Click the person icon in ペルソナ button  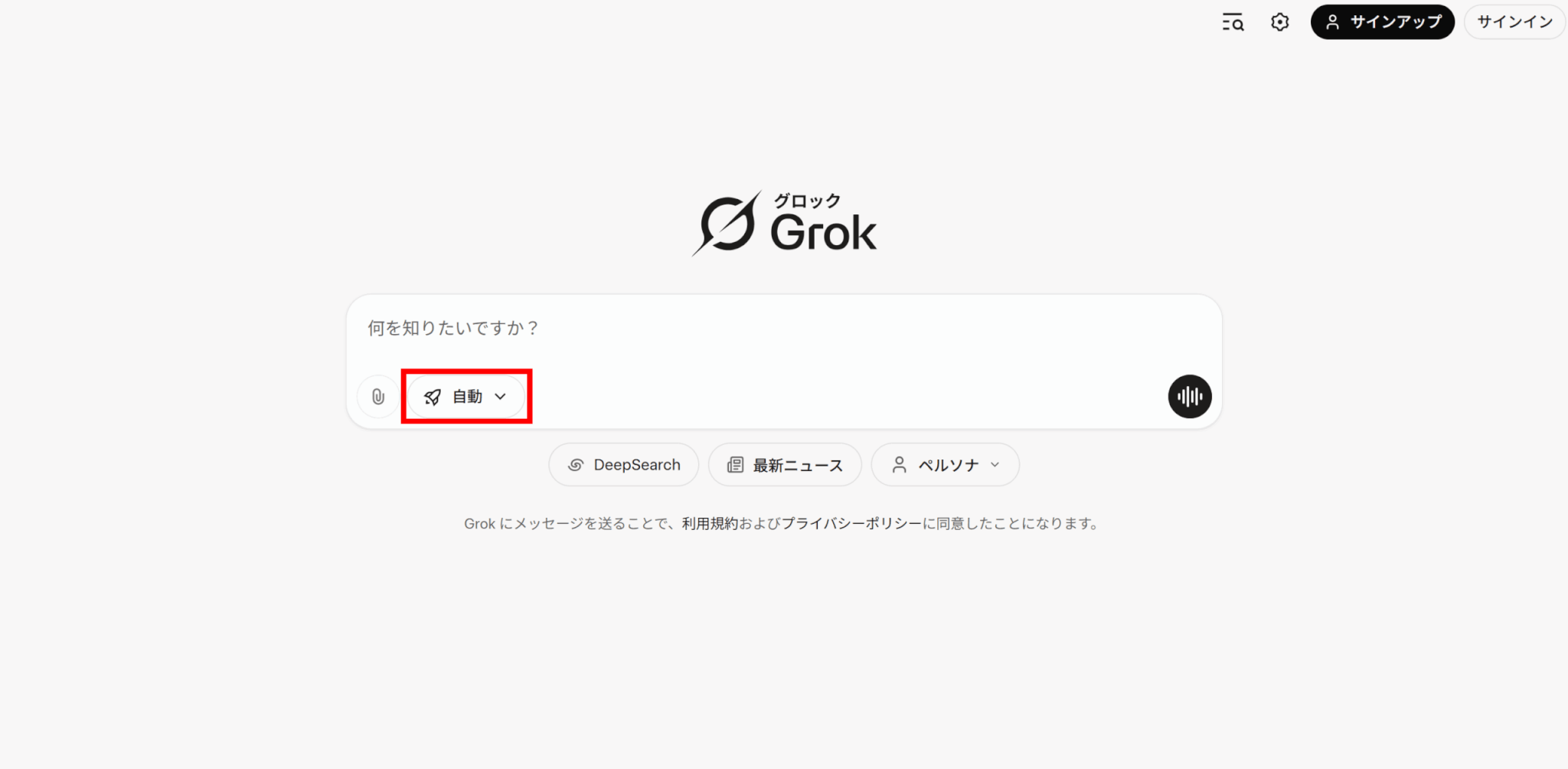[x=900, y=465]
